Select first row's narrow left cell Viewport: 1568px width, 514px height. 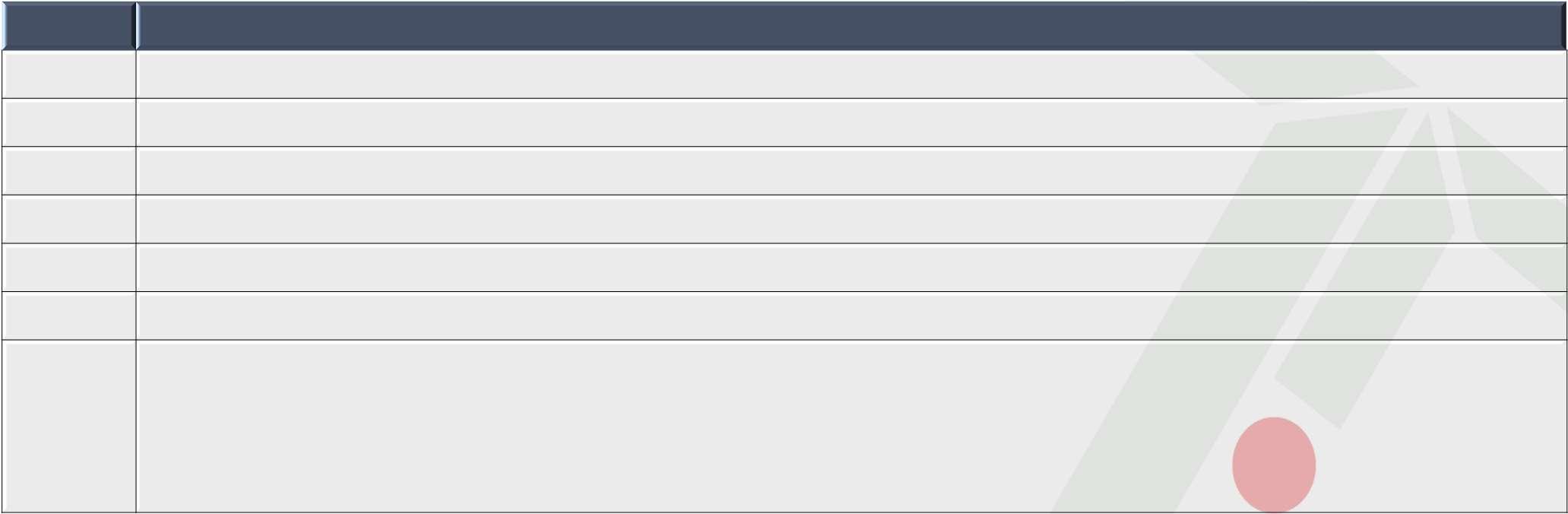[x=68, y=75]
